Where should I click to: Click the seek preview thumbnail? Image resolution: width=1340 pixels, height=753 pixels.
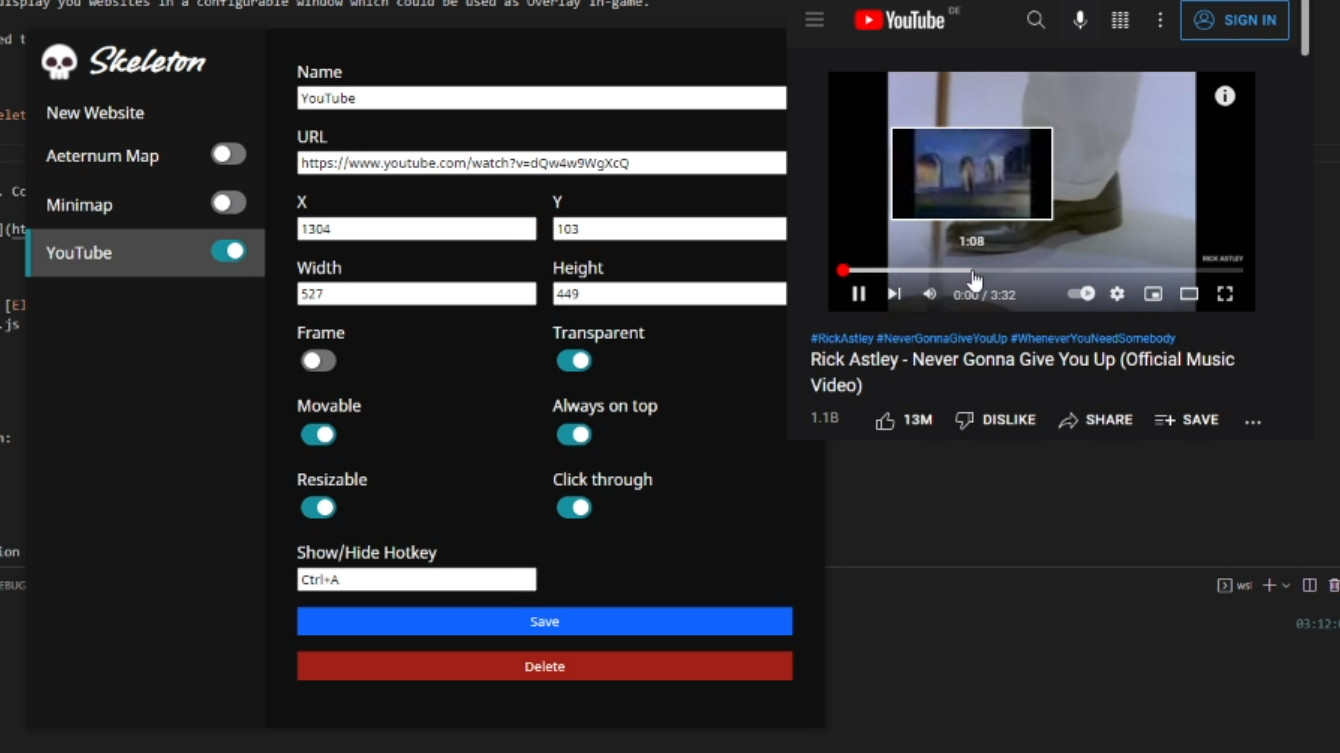(972, 173)
